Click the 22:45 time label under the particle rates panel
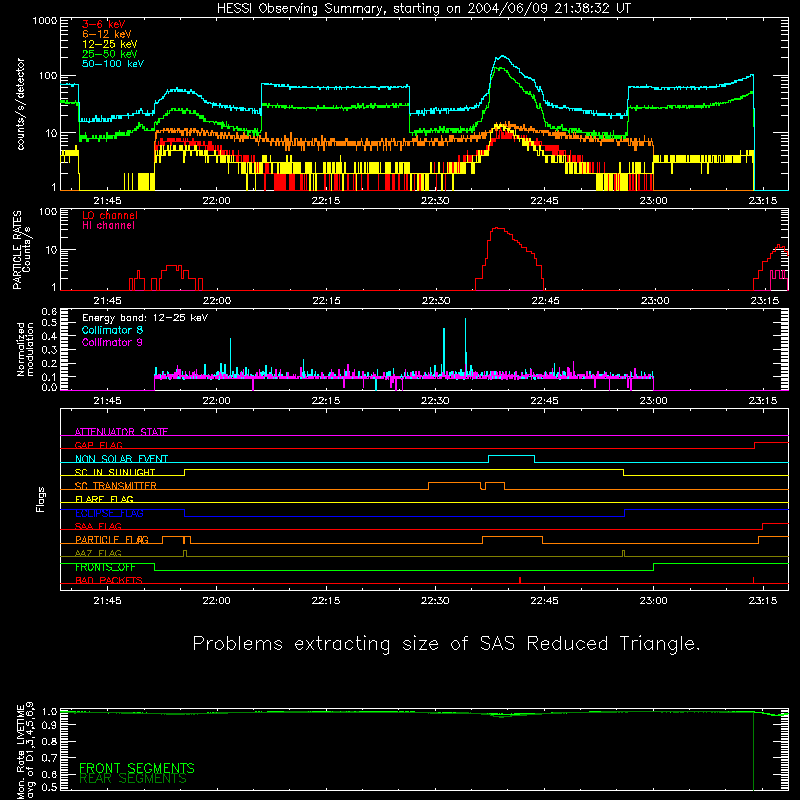800x800 pixels. click(x=545, y=301)
